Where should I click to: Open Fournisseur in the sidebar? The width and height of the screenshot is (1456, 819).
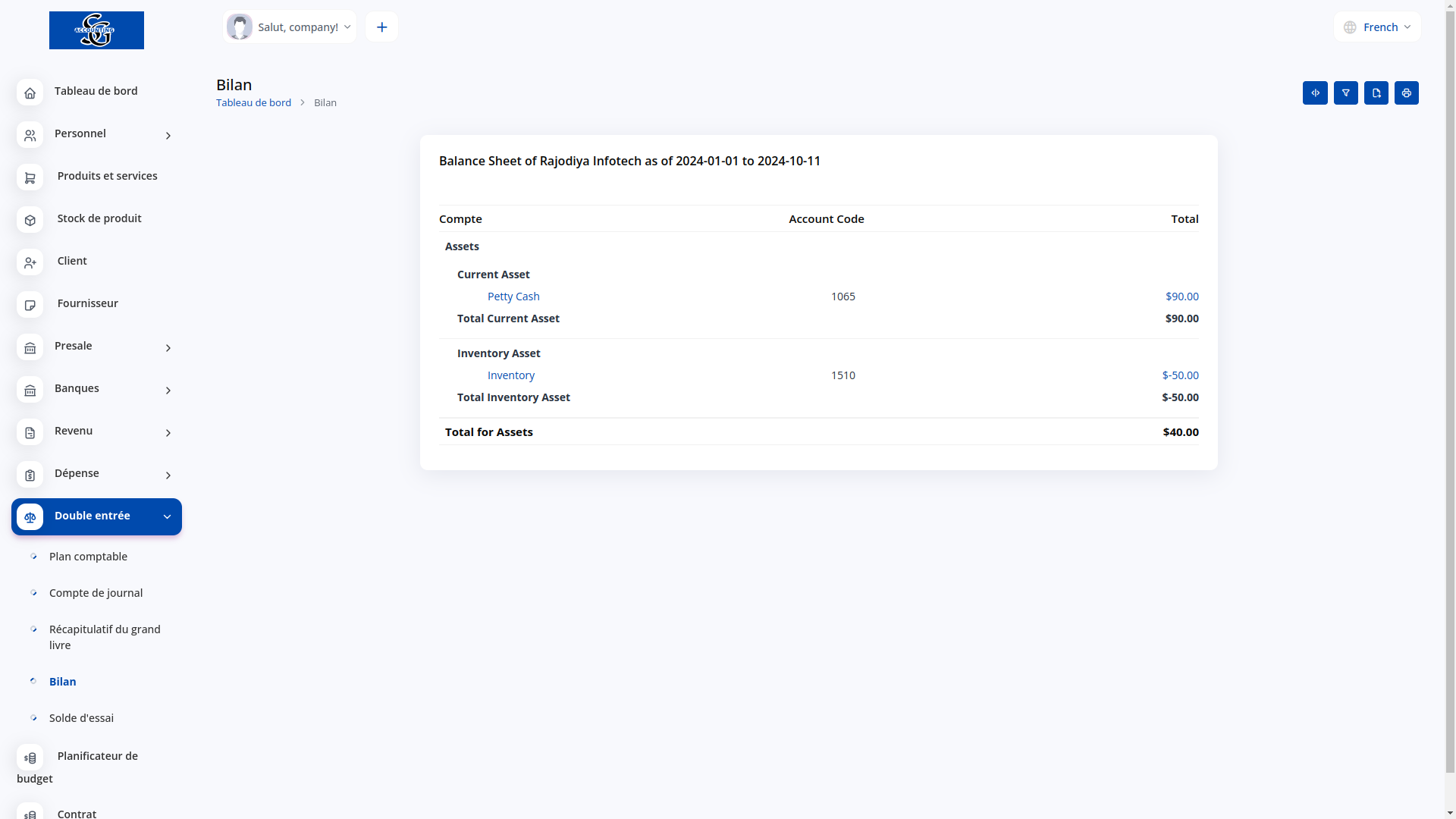(x=87, y=303)
